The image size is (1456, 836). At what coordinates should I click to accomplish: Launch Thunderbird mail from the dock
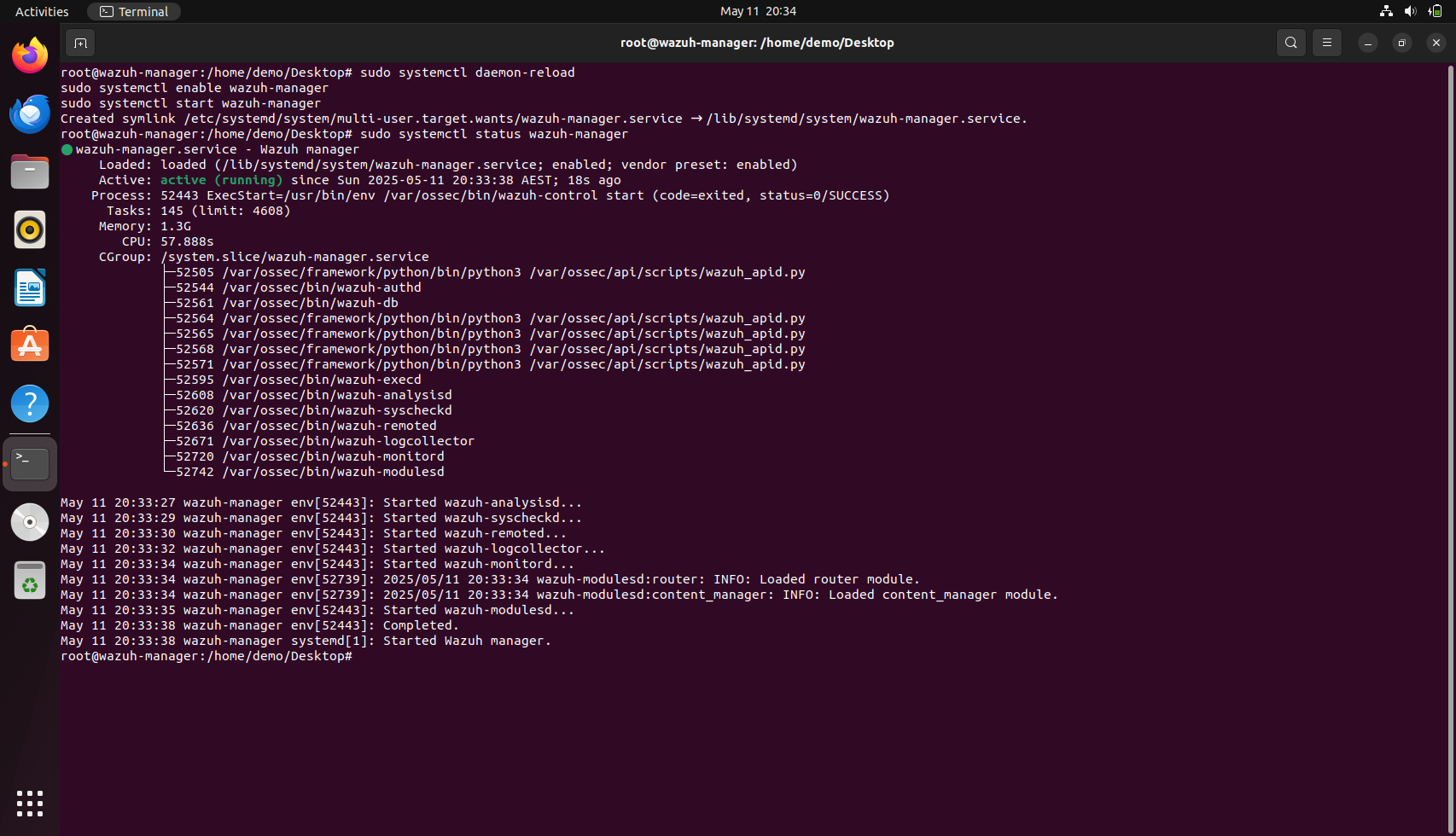(30, 113)
